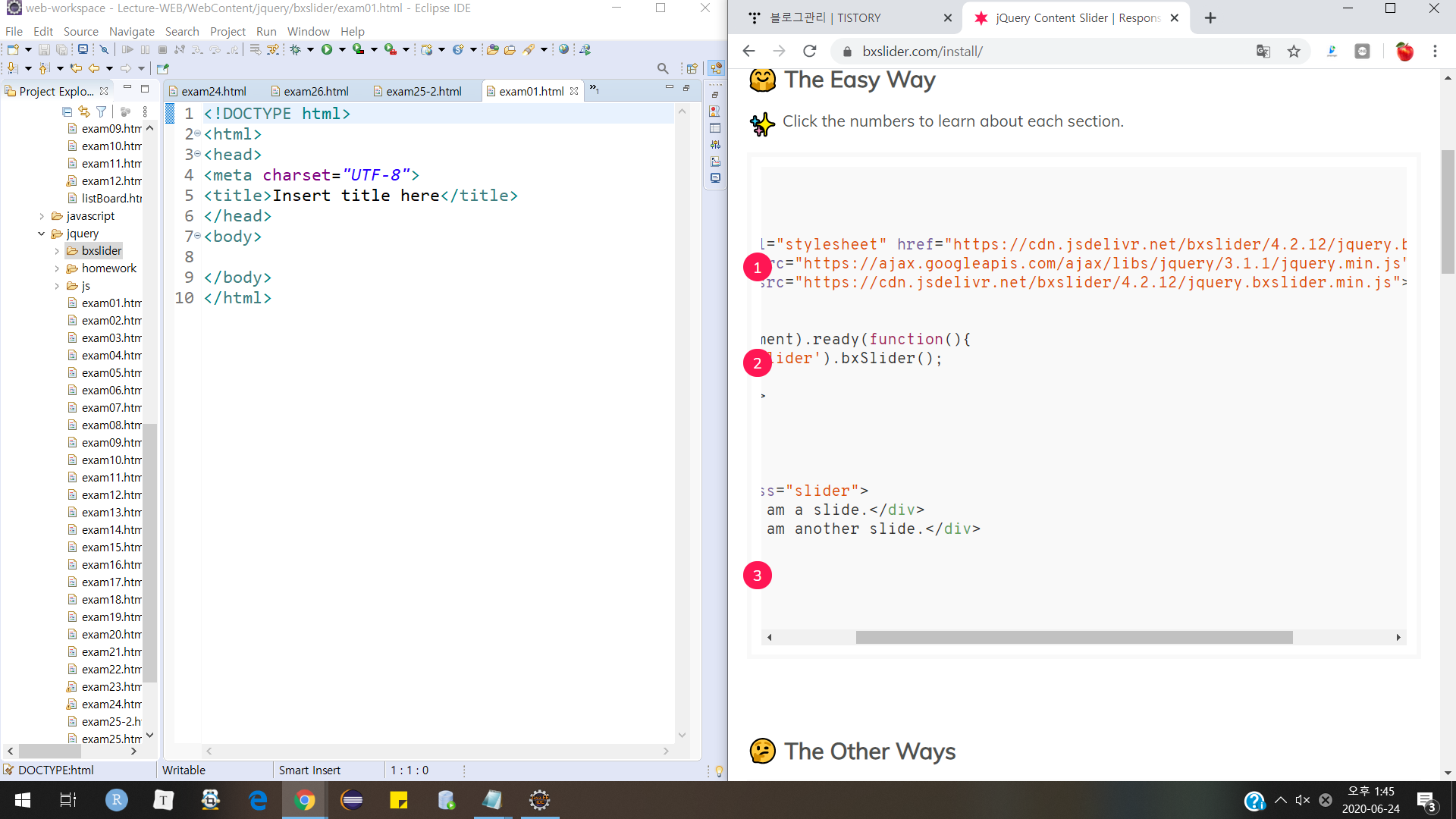The height and width of the screenshot is (819, 1456).
Task: Open Run button dropdown arrow
Action: click(342, 50)
